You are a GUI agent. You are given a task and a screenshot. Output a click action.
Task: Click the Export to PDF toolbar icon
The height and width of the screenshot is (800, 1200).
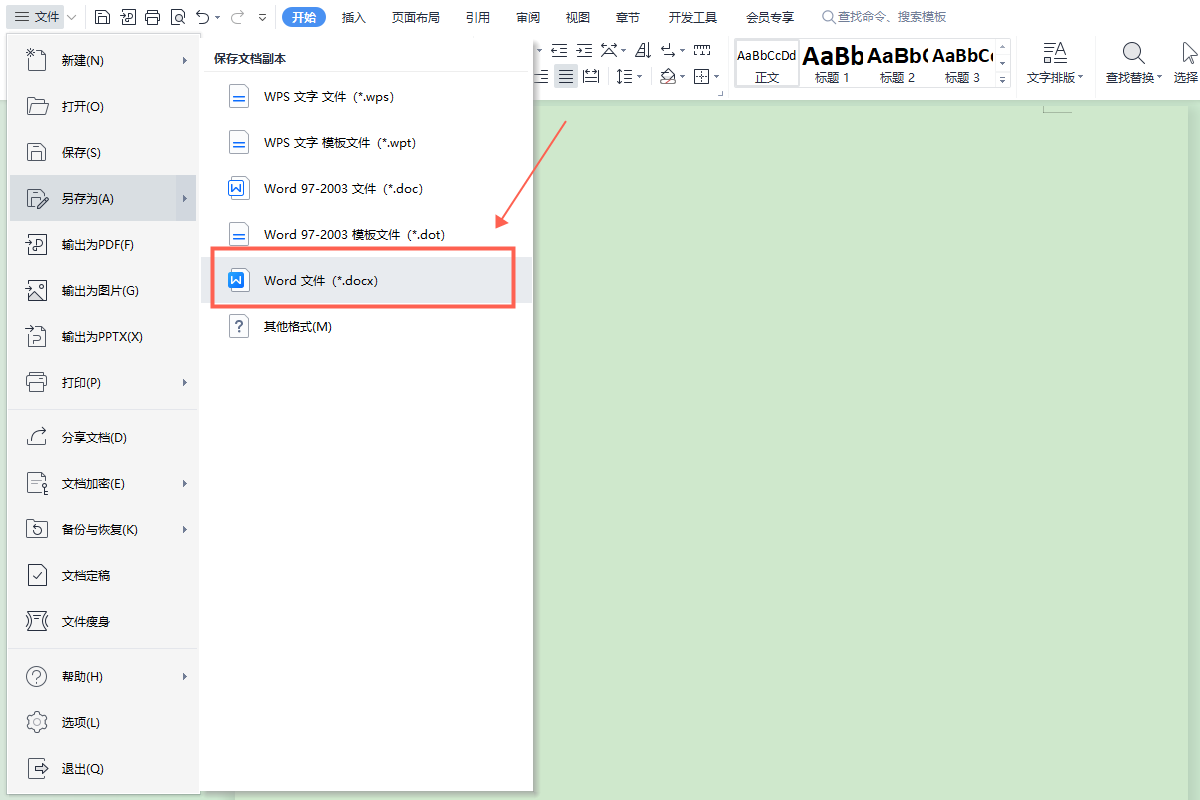[128, 17]
